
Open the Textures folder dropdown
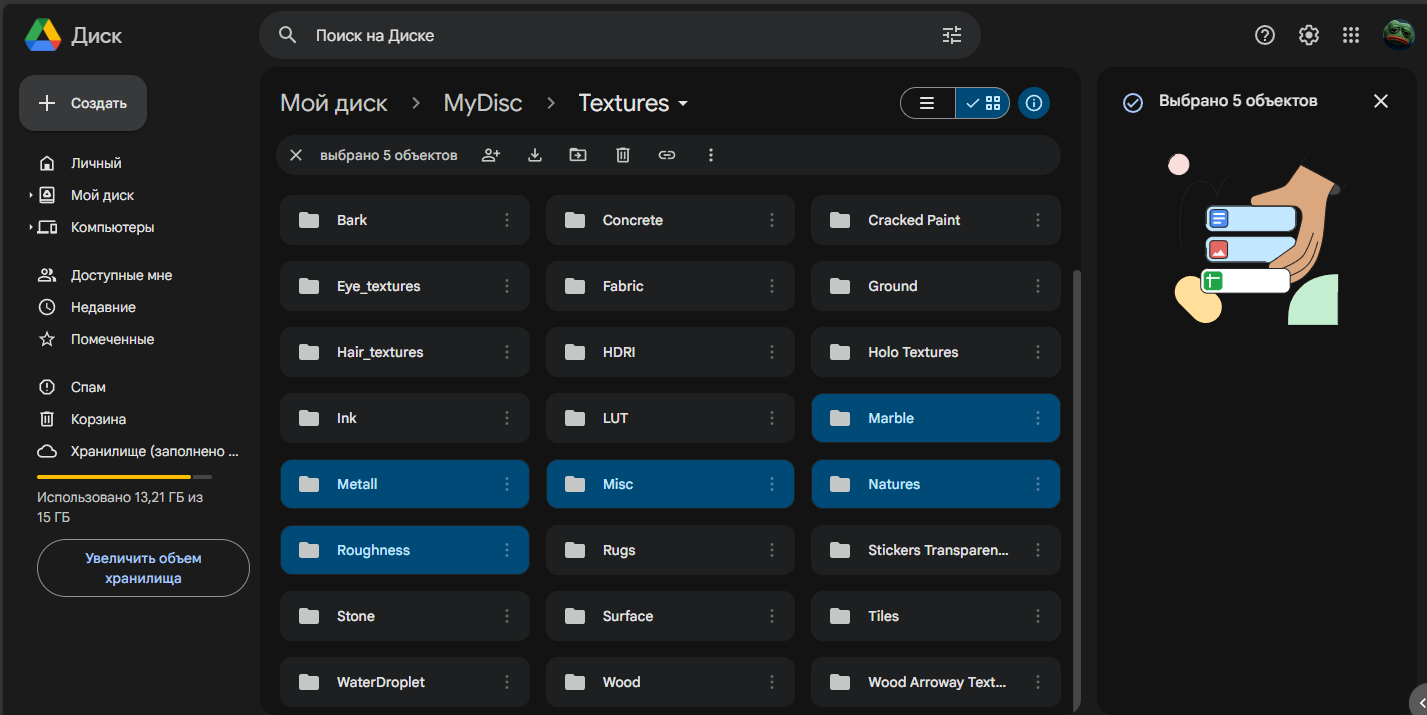tap(683, 104)
